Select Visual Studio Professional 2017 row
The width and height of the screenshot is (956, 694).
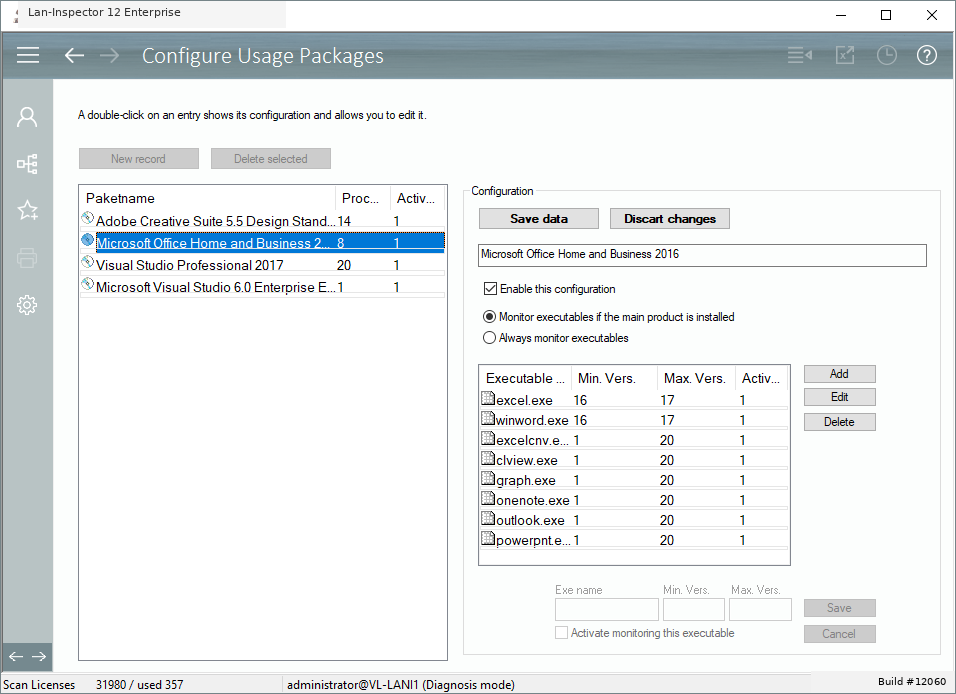[263, 265]
